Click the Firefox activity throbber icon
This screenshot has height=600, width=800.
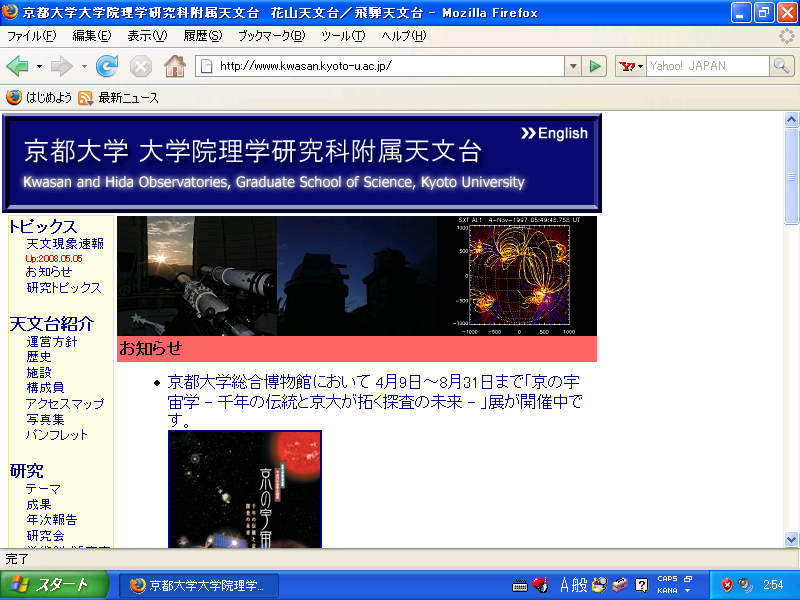(x=787, y=36)
